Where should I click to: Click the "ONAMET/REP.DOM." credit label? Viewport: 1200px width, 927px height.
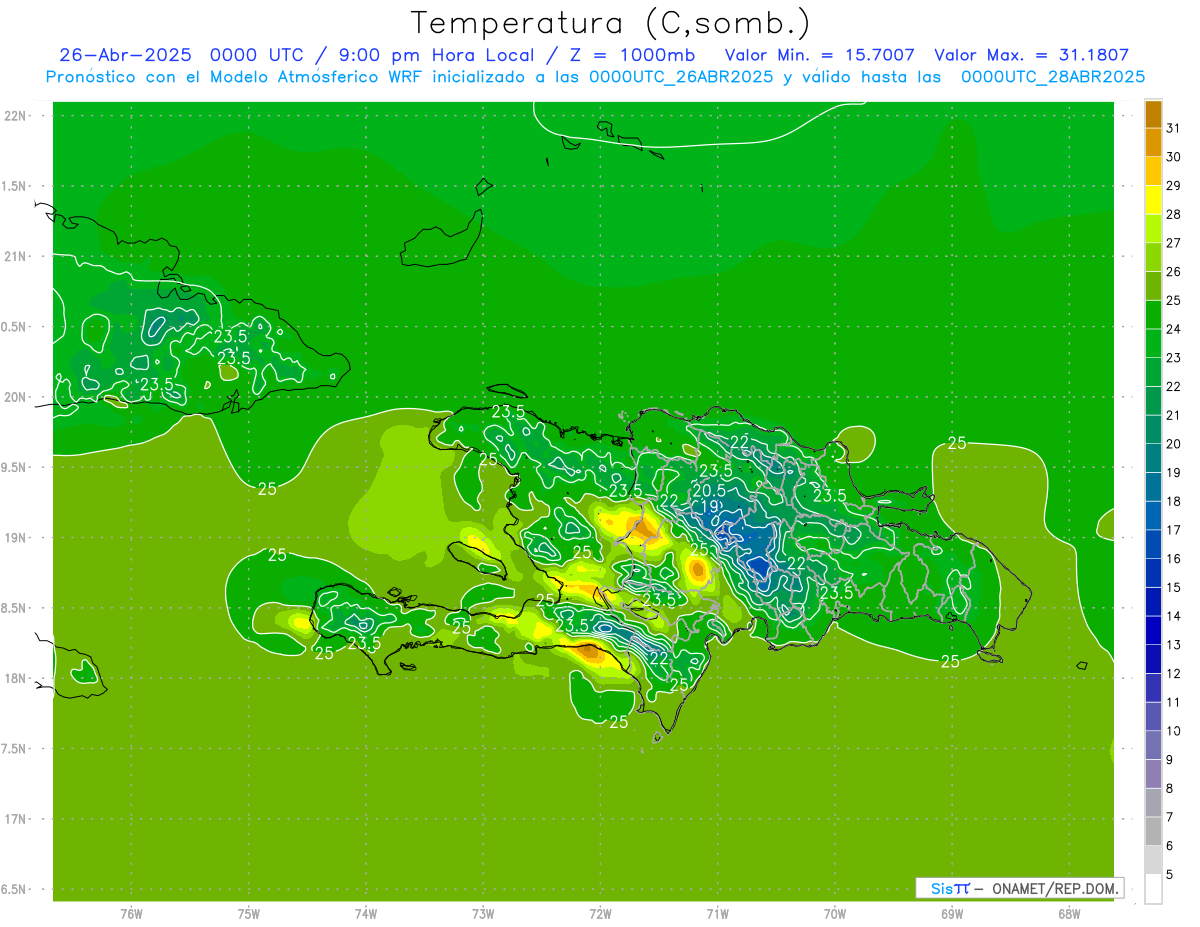(1057, 888)
